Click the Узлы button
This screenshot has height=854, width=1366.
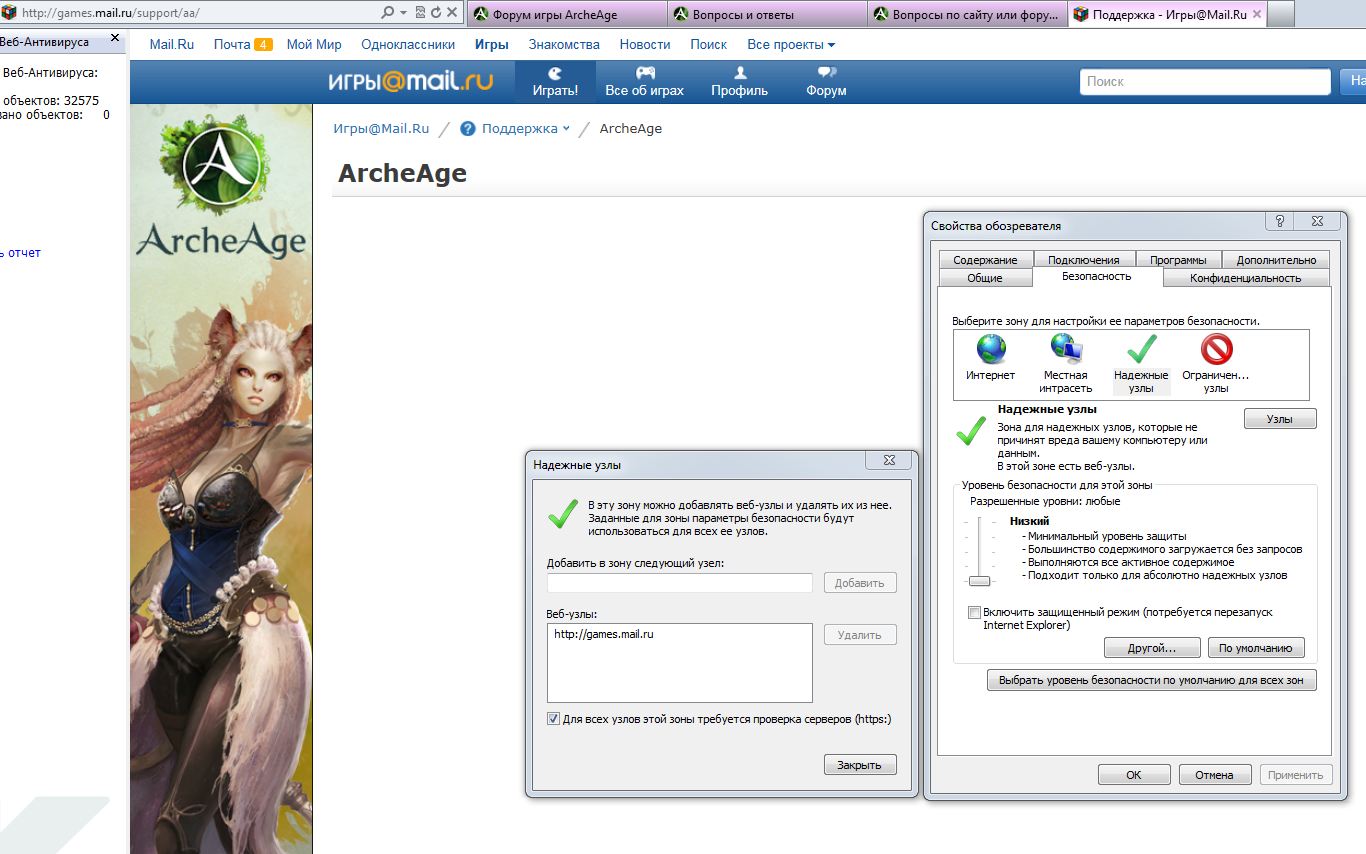[x=1280, y=419]
